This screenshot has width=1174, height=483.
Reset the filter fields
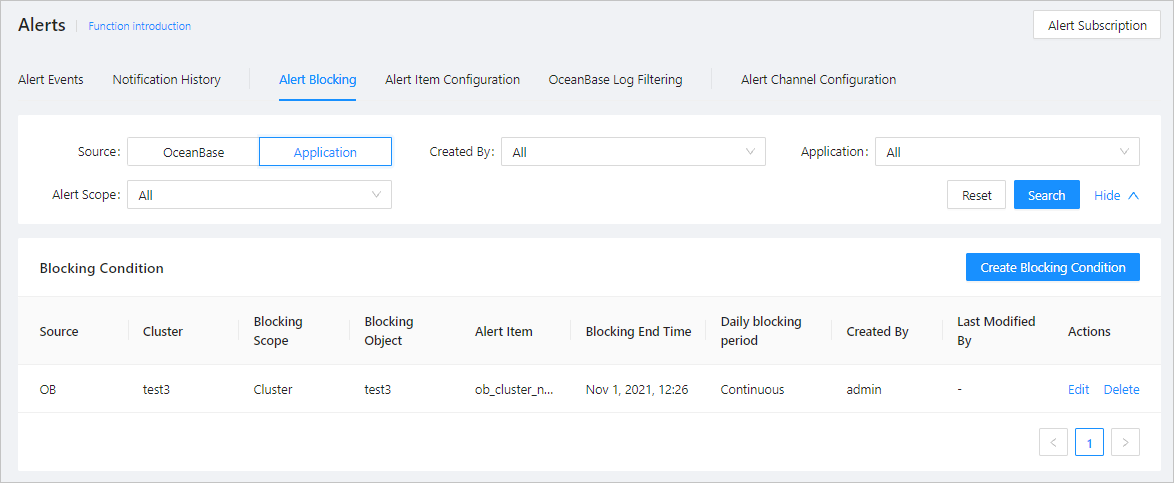click(x=976, y=195)
